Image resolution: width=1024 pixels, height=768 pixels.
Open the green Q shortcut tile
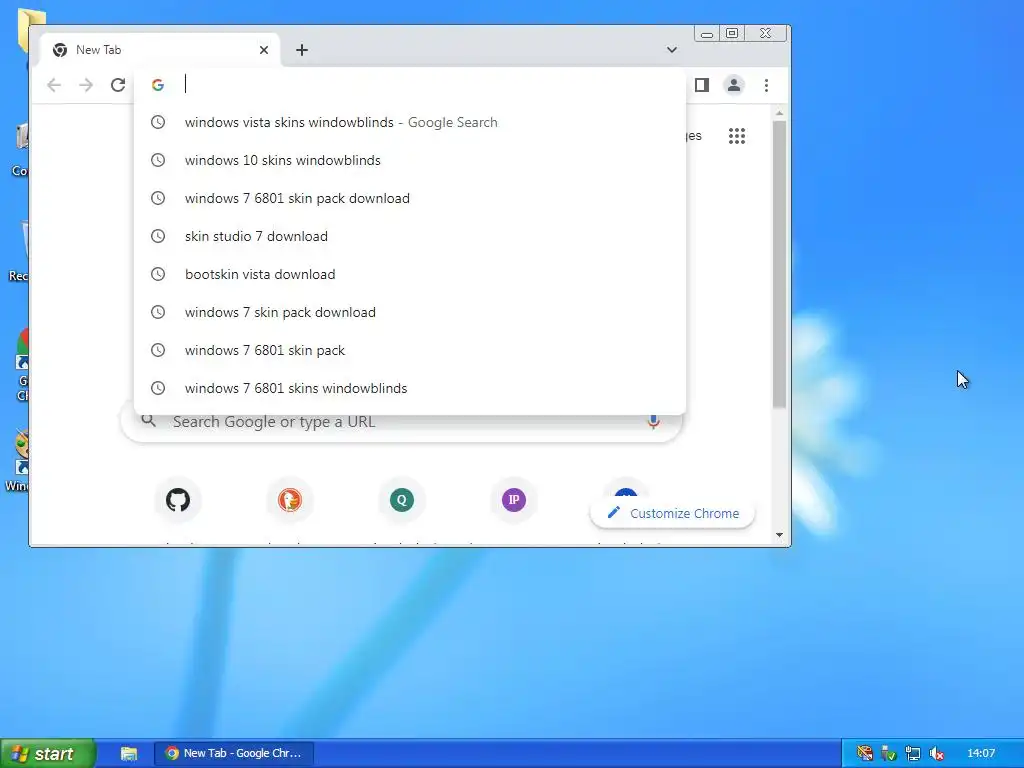(402, 500)
